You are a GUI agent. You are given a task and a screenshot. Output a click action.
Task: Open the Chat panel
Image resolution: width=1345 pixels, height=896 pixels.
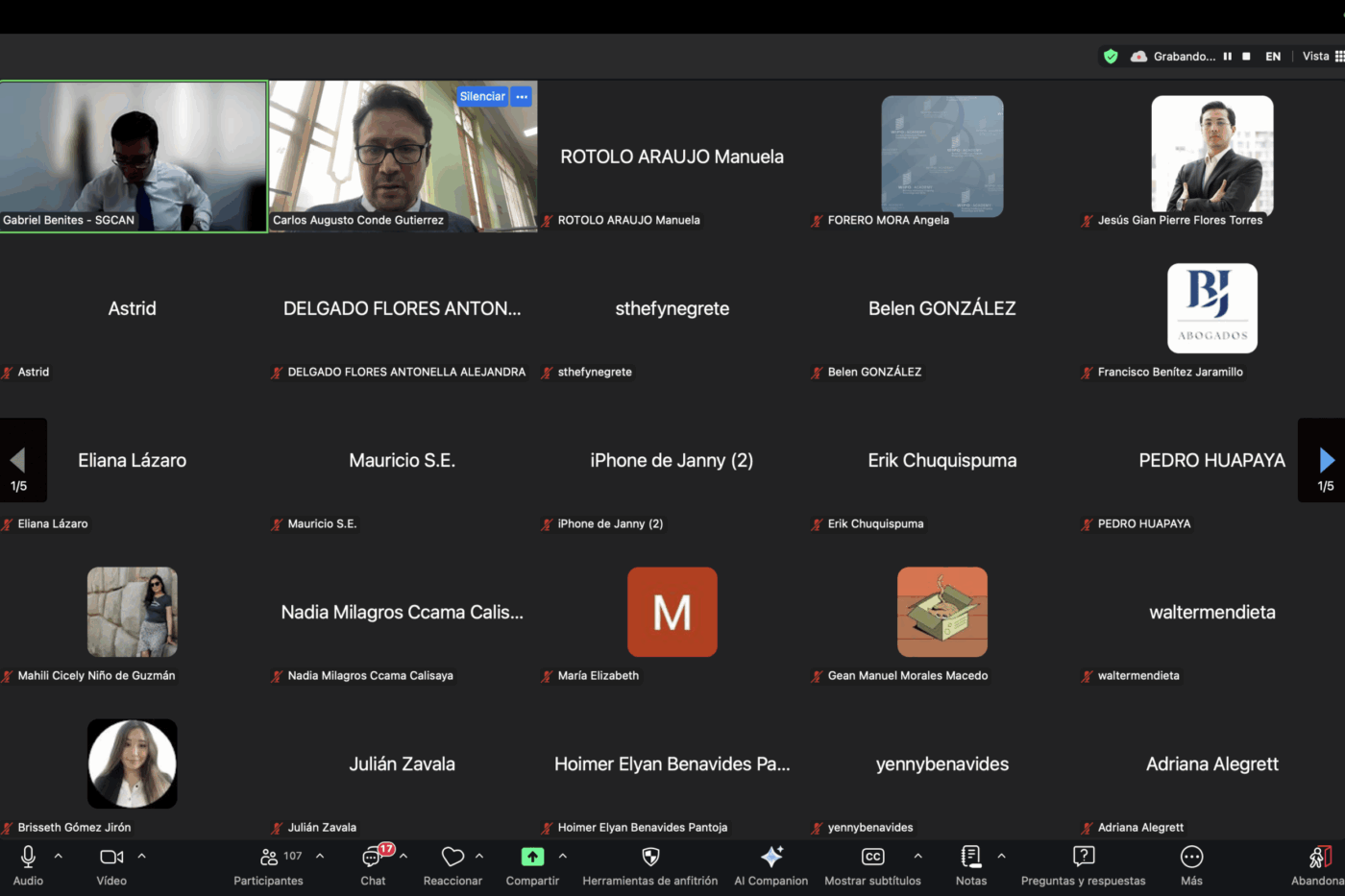tap(373, 858)
